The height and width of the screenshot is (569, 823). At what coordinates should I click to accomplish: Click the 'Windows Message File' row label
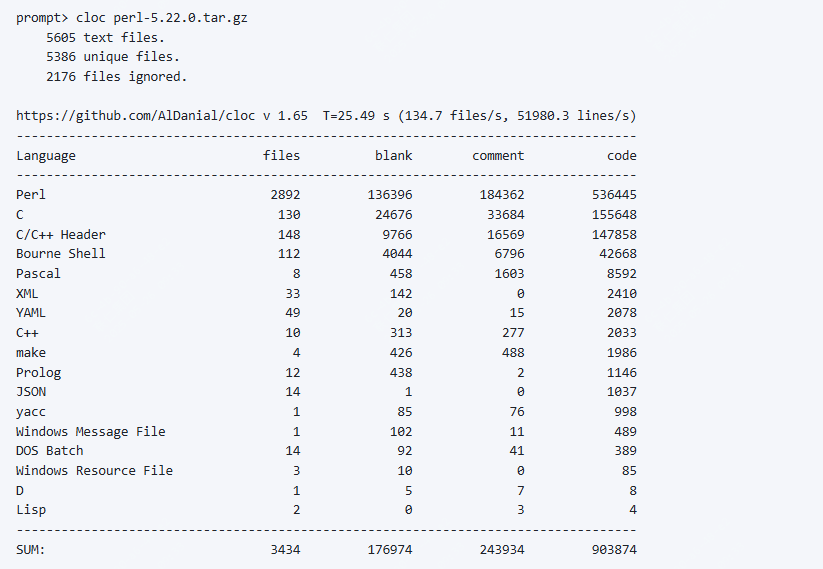(91, 431)
